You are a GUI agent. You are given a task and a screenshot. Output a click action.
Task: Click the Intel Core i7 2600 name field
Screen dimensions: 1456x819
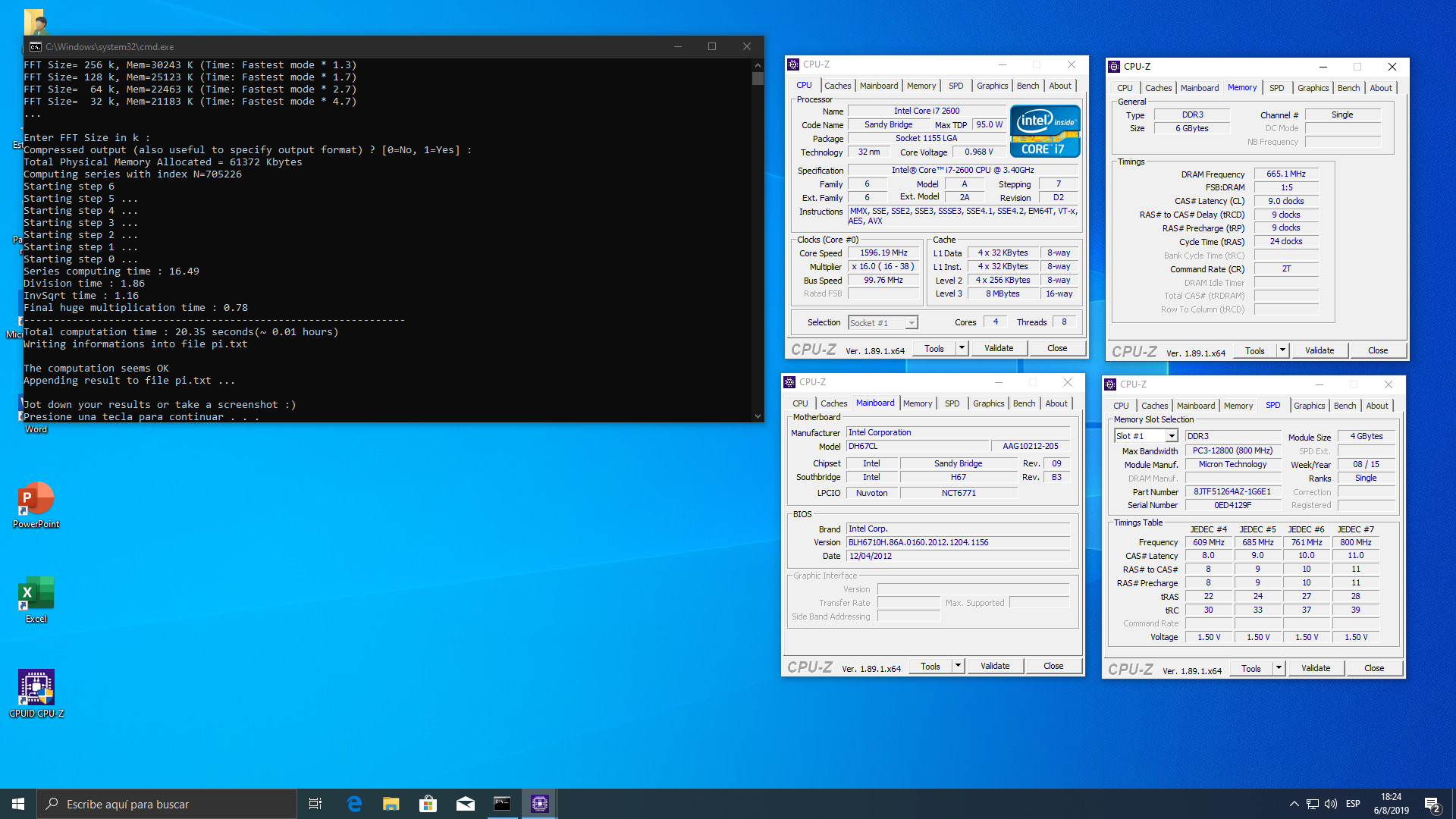click(926, 111)
